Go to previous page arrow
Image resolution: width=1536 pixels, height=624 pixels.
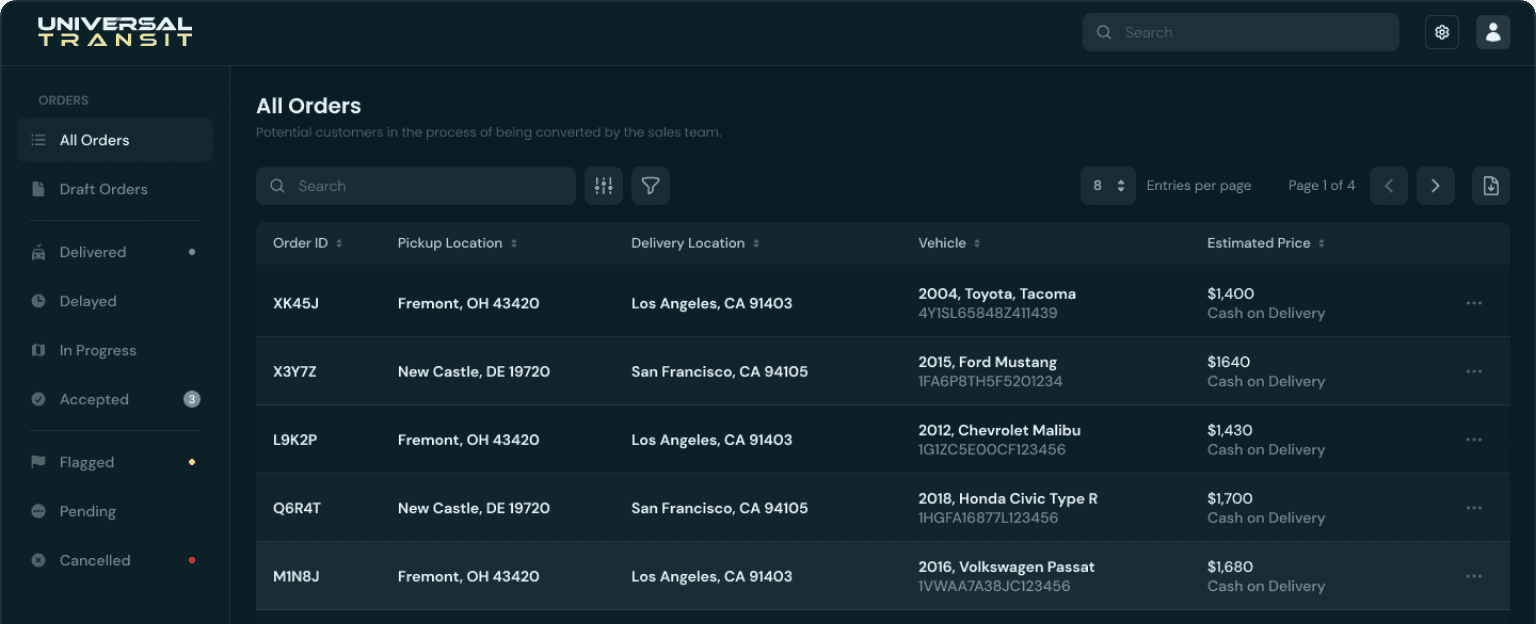pos(1388,186)
